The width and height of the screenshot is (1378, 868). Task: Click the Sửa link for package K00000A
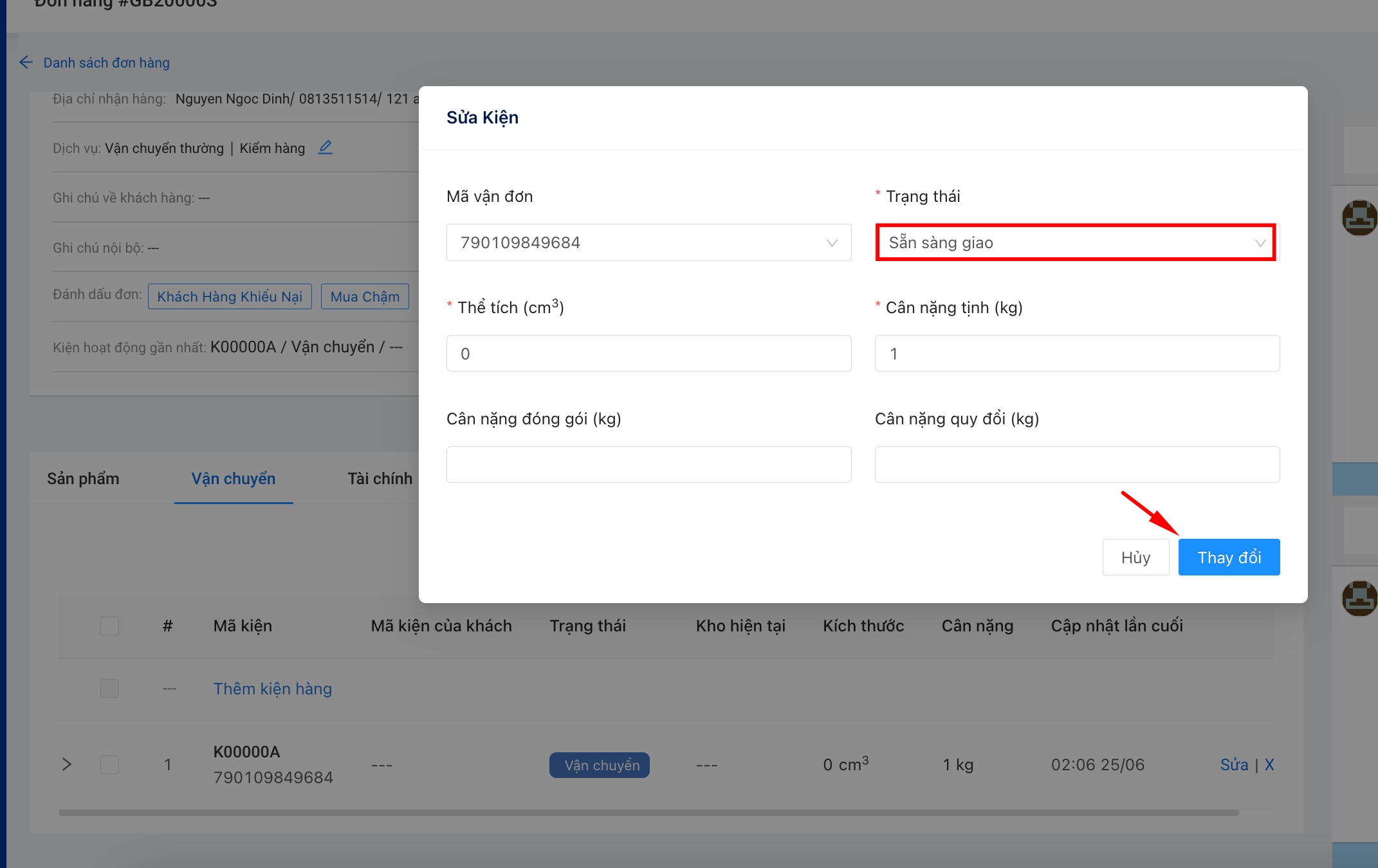(1233, 764)
